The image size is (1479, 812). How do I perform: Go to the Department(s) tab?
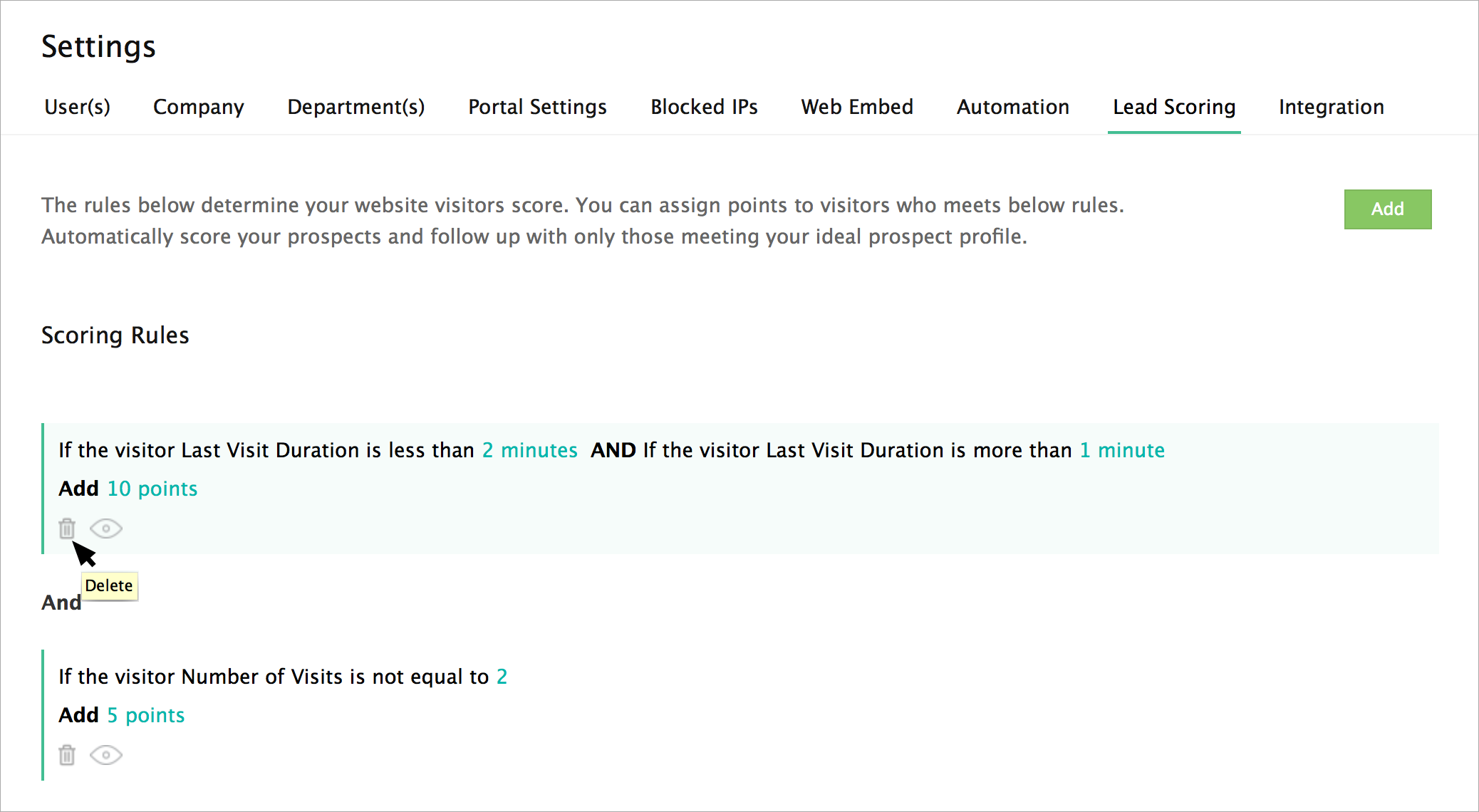[x=356, y=107]
